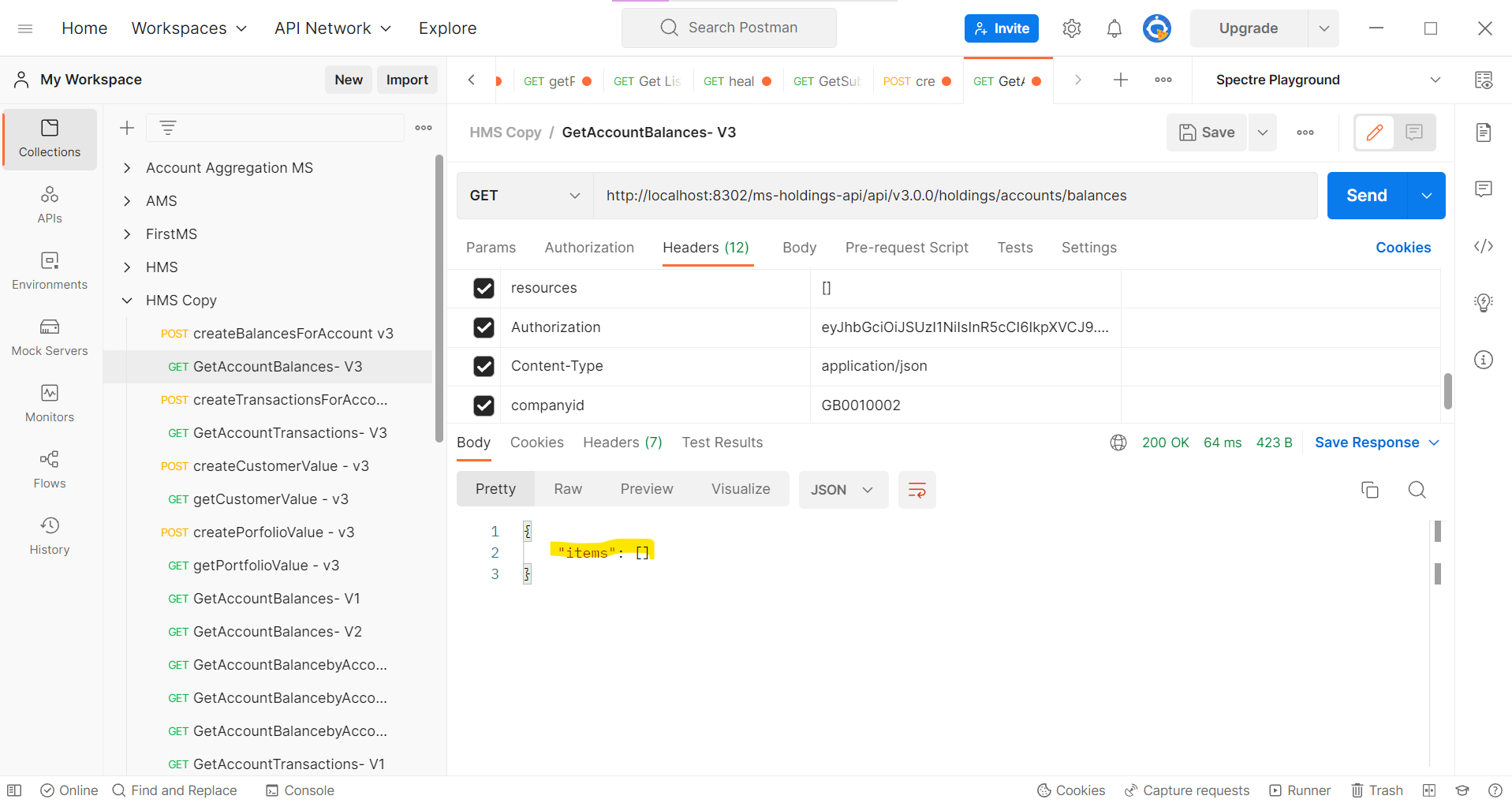
Task: Open the JSON format dropdown
Action: [x=843, y=490]
